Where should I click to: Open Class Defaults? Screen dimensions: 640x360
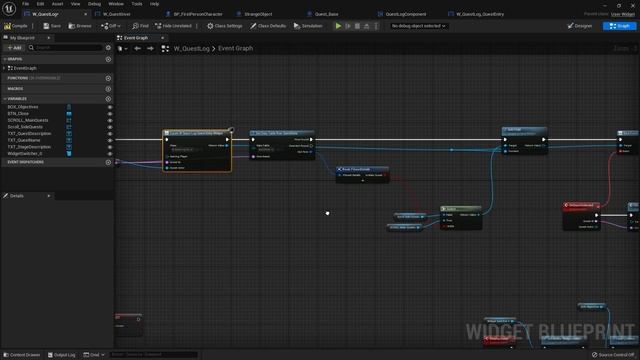268,26
